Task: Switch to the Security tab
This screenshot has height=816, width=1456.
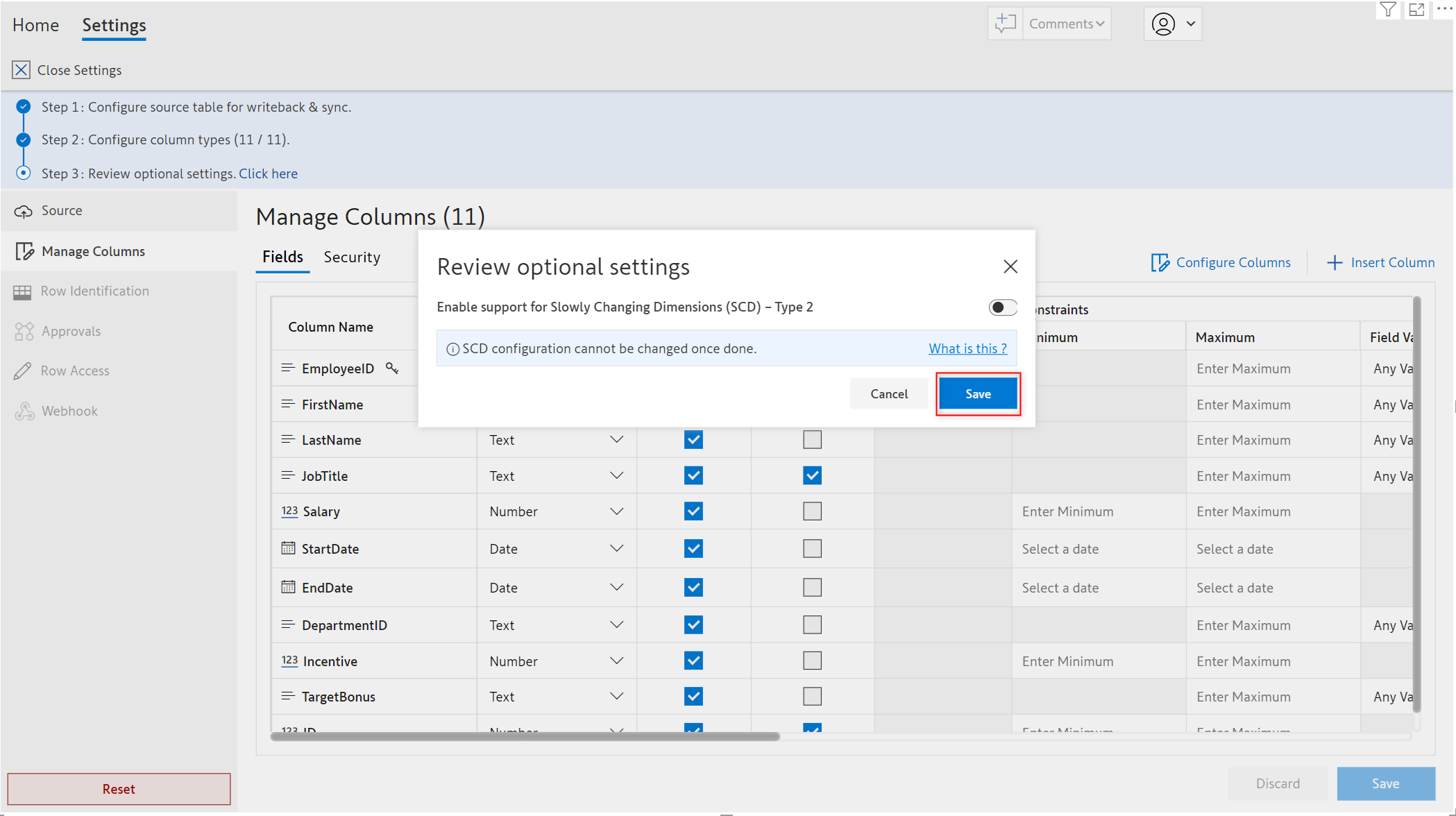Action: pyautogui.click(x=352, y=257)
